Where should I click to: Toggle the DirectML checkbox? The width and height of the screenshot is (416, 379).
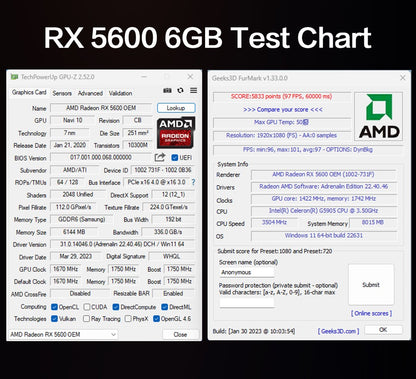click(x=164, y=307)
